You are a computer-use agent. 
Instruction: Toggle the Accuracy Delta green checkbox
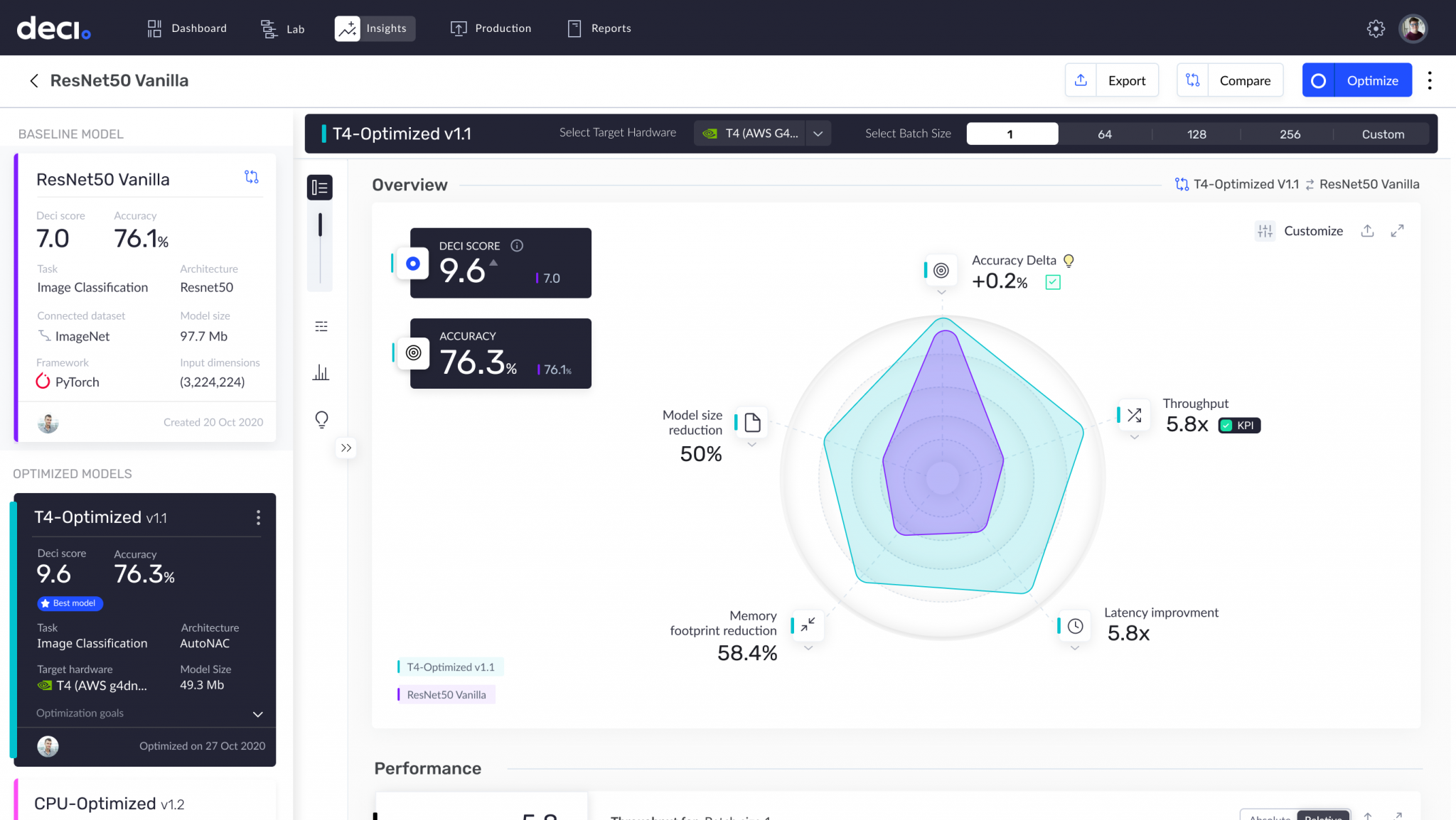point(1053,283)
